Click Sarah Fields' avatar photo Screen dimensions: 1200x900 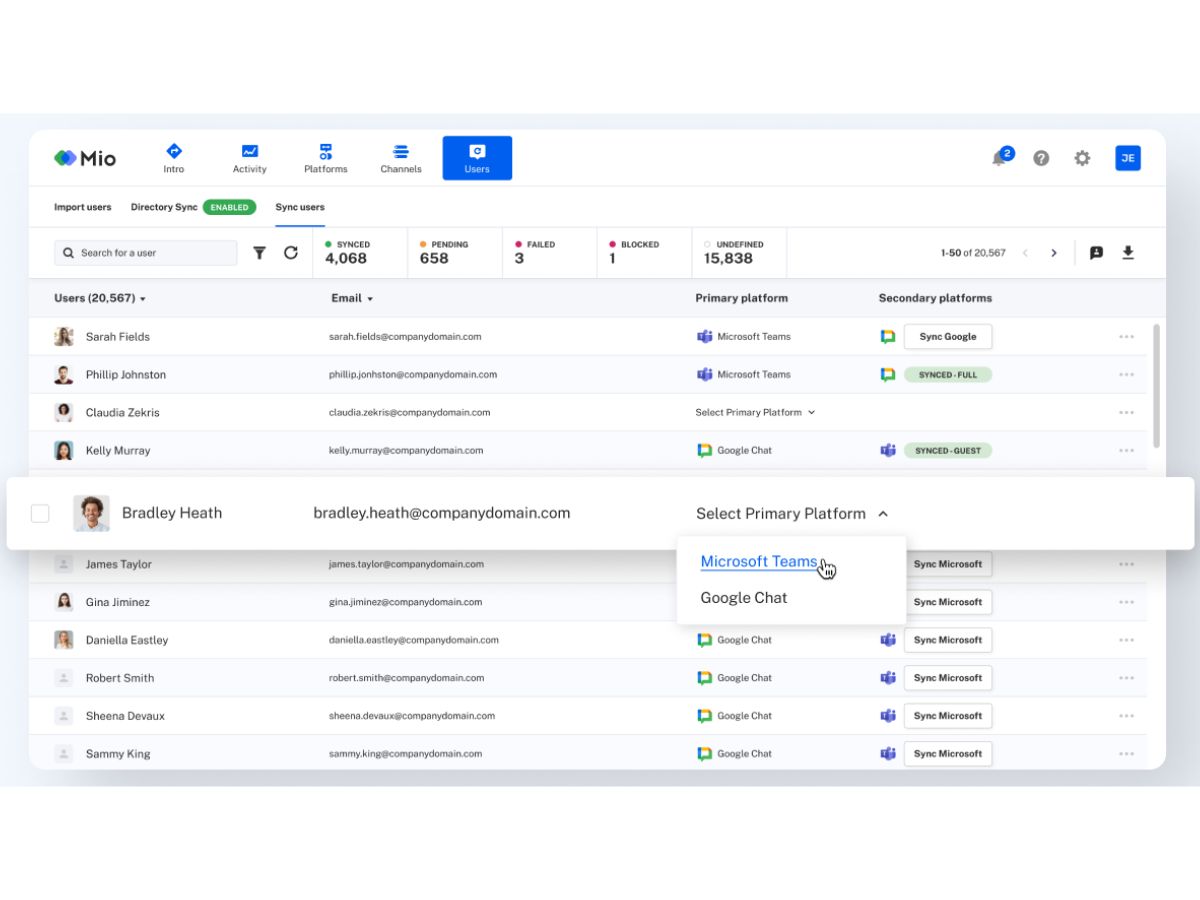point(64,337)
